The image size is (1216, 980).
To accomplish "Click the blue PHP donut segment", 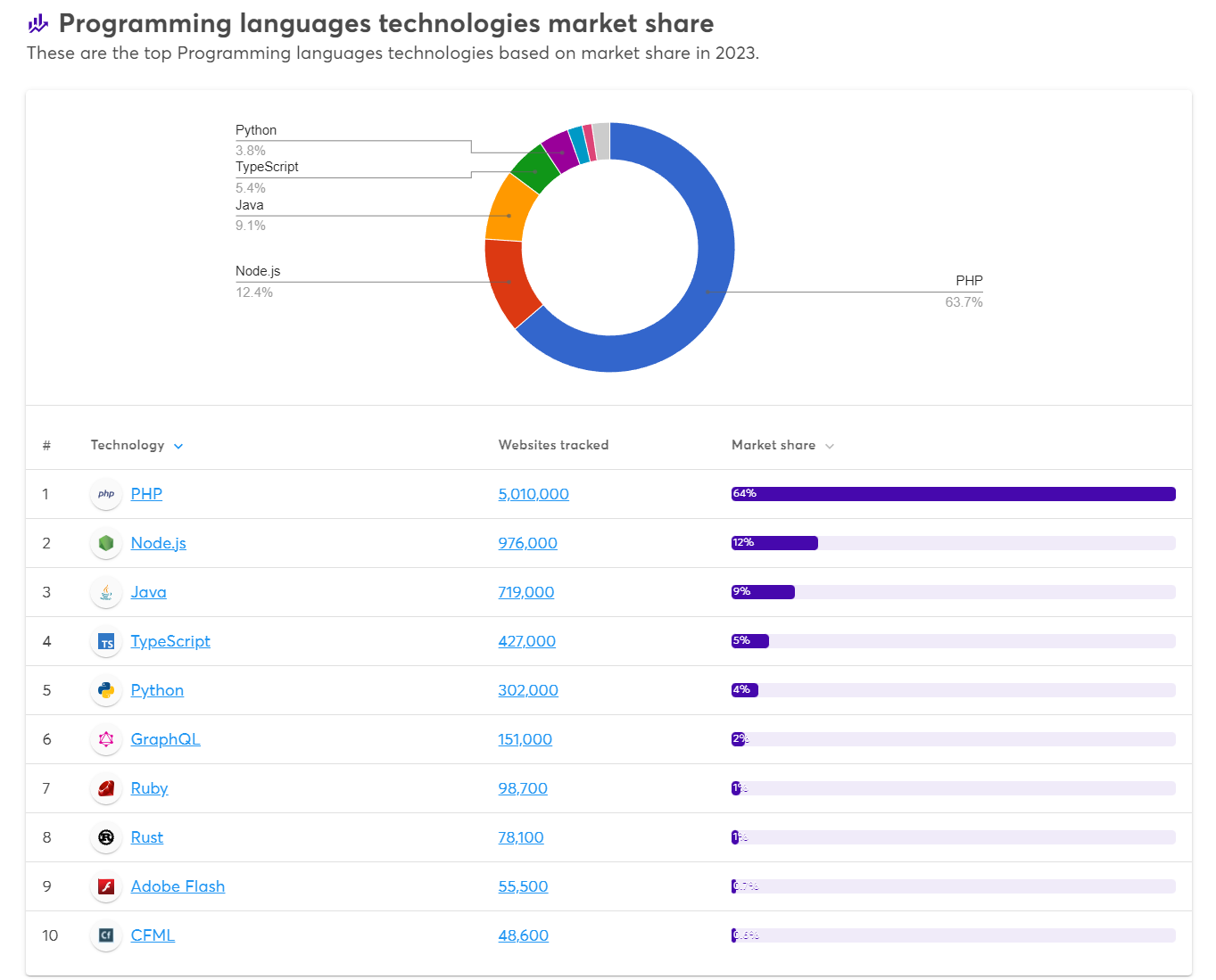I will tap(708, 291).
